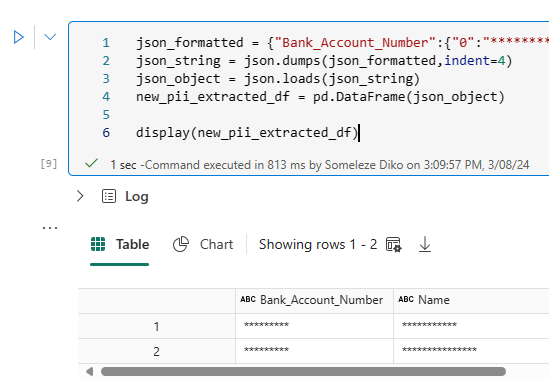The height and width of the screenshot is (379, 549).
Task: Click the Name column header
Action: (471, 300)
